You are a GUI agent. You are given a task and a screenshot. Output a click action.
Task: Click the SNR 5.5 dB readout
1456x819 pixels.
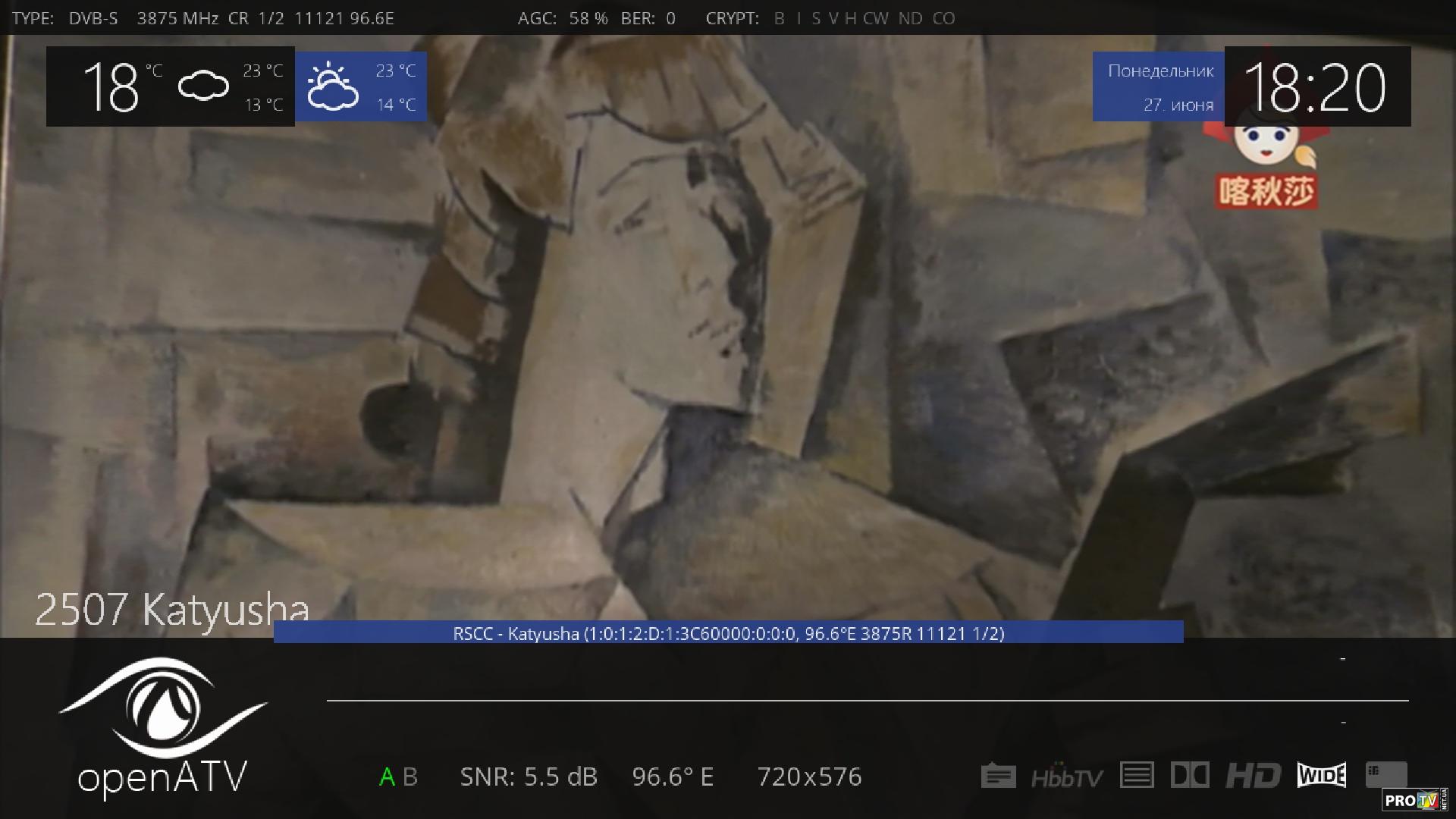529,777
